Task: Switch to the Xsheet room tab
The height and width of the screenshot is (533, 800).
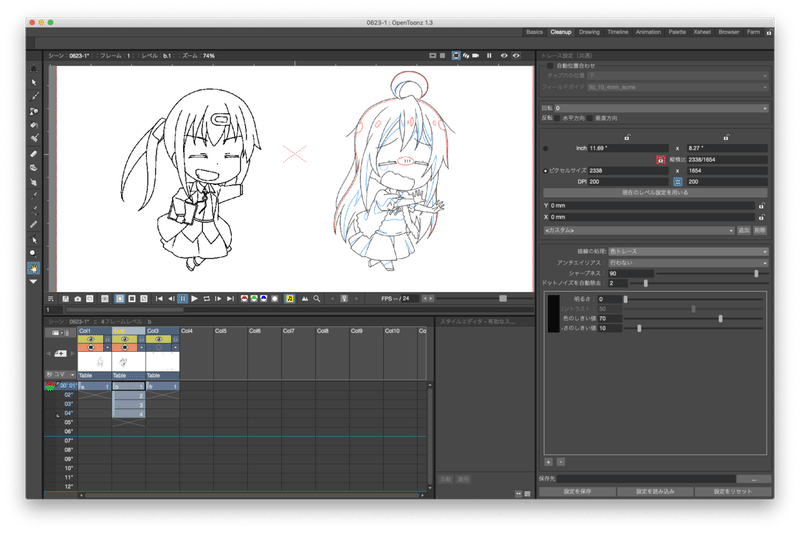Action: click(702, 32)
